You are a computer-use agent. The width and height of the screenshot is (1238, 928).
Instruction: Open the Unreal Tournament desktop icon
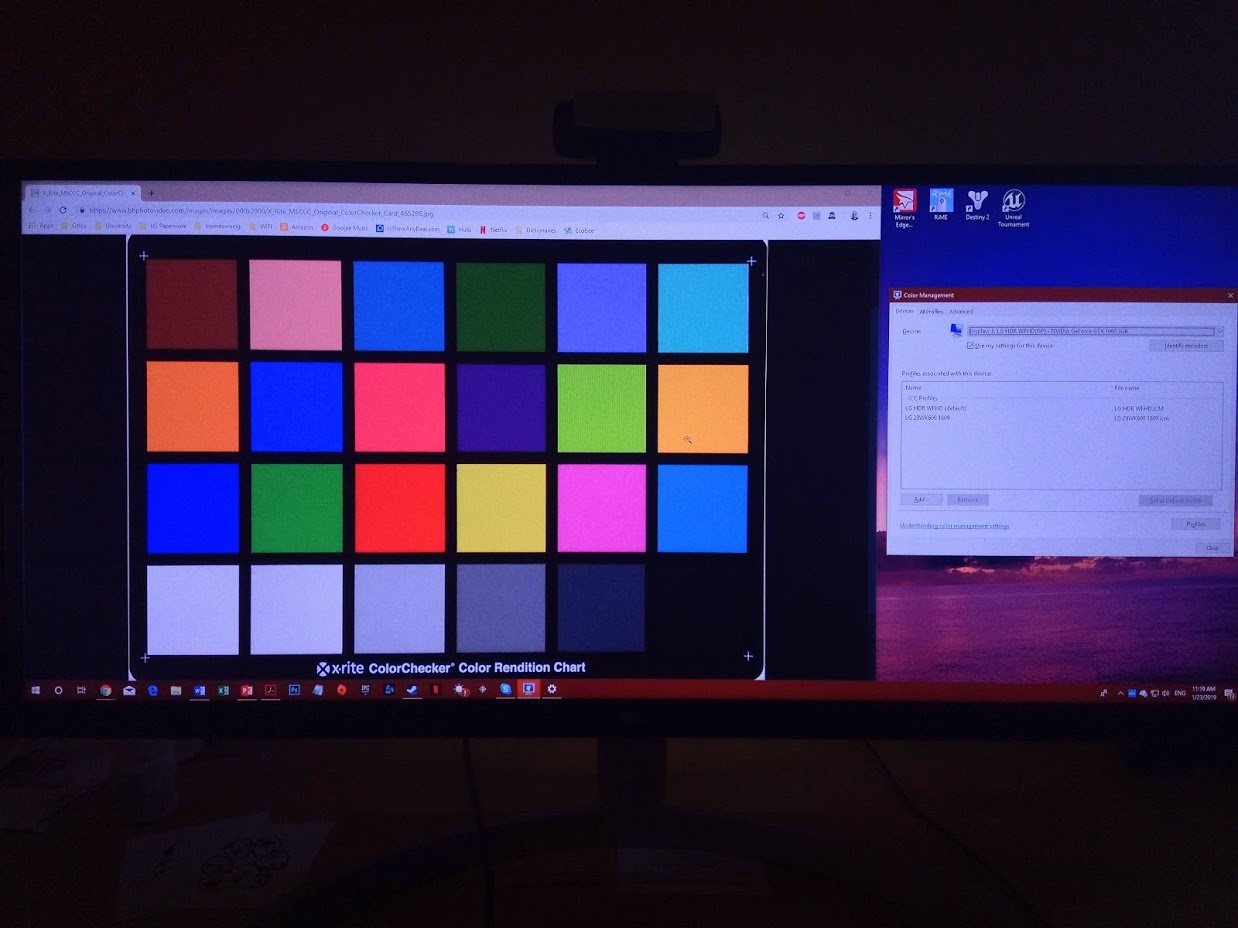pos(1013,205)
